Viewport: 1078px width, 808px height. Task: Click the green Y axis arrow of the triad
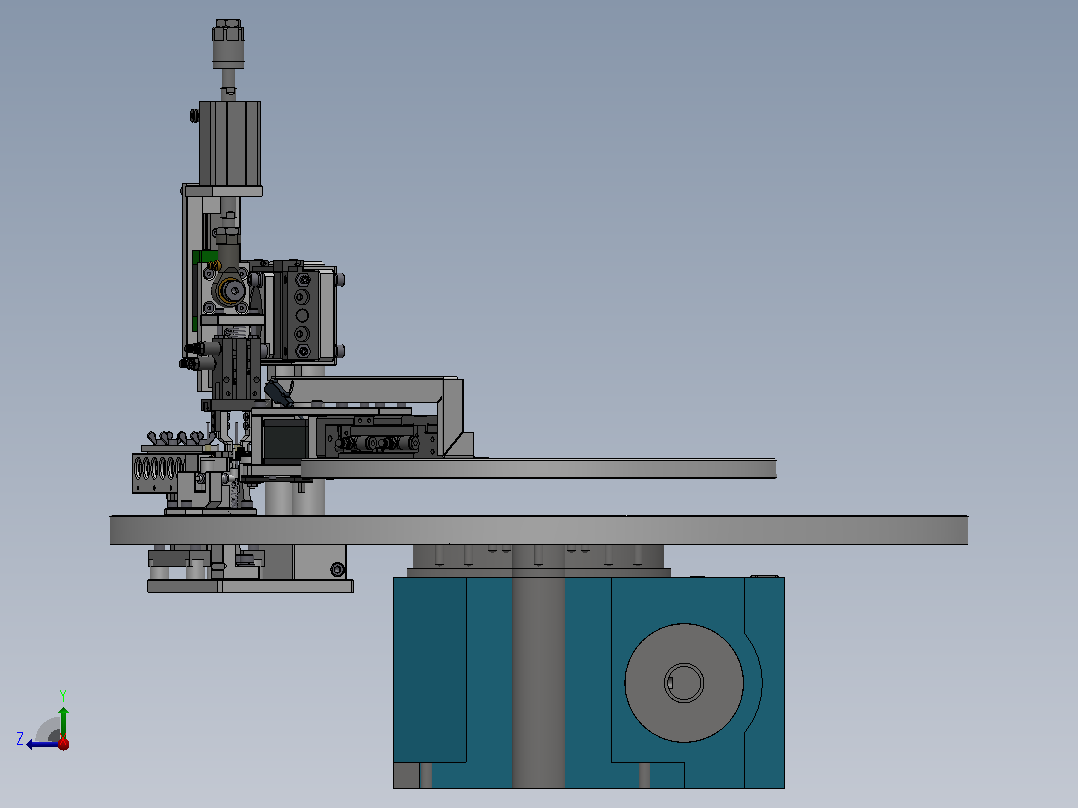tap(63, 721)
